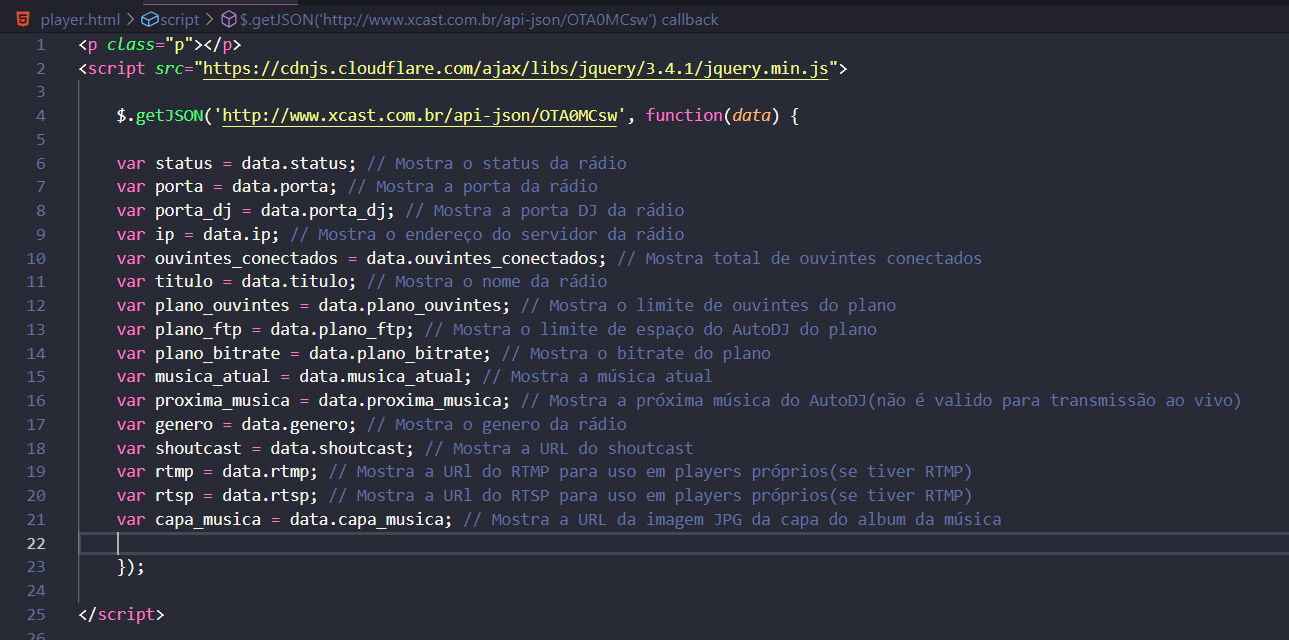Click the getJSON callback cube icon in the breadcrumb
Viewport: 1289px width, 640px height.
[x=228, y=19]
